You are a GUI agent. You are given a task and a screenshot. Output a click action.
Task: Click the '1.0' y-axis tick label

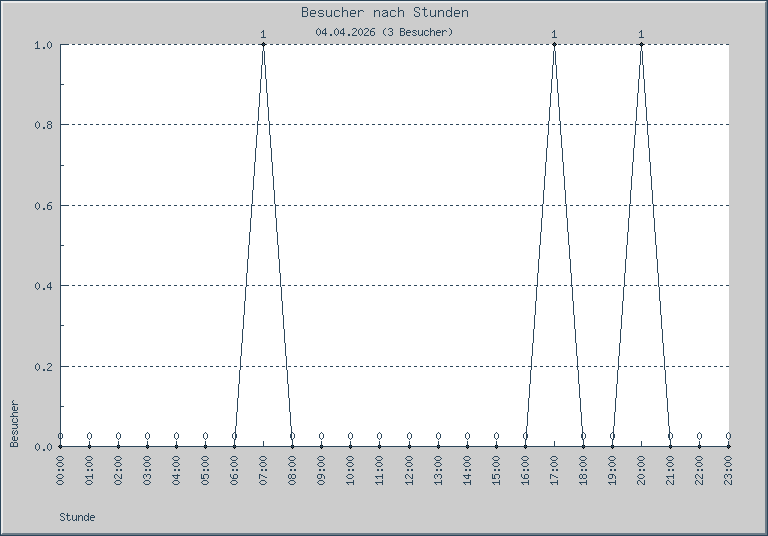[43, 45]
